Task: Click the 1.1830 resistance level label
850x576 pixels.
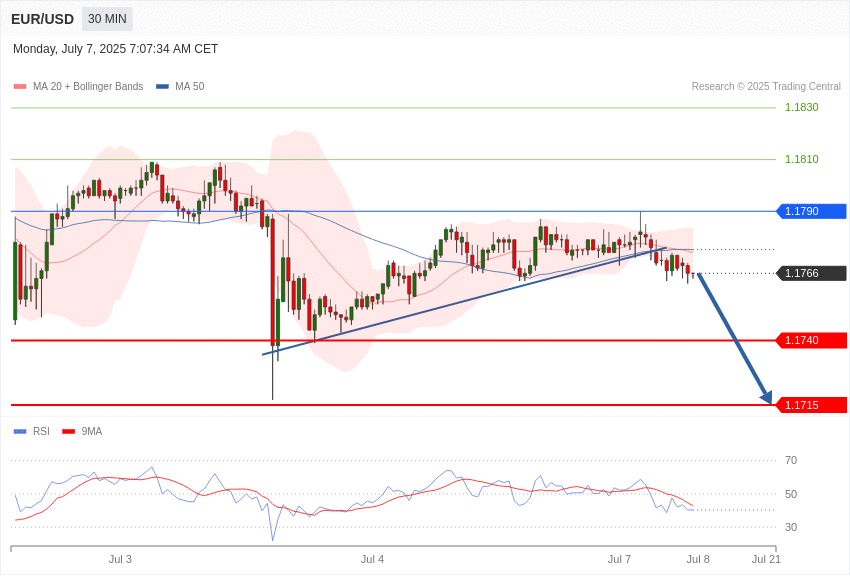Action: [x=802, y=107]
